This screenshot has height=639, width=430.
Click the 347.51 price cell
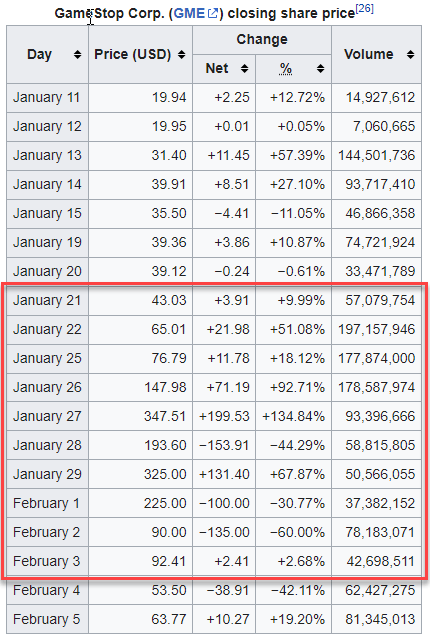pos(141,416)
